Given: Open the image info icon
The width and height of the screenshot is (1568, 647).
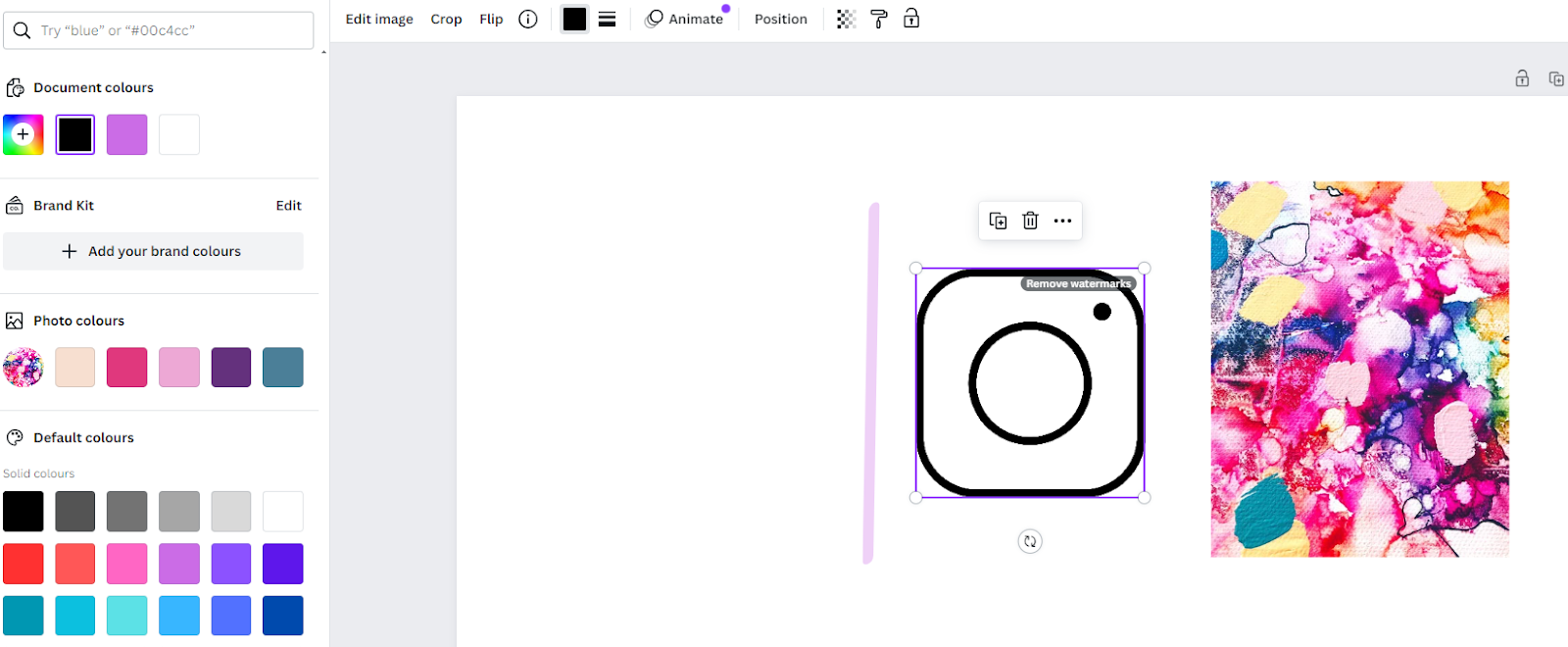Looking at the screenshot, I should click(528, 19).
